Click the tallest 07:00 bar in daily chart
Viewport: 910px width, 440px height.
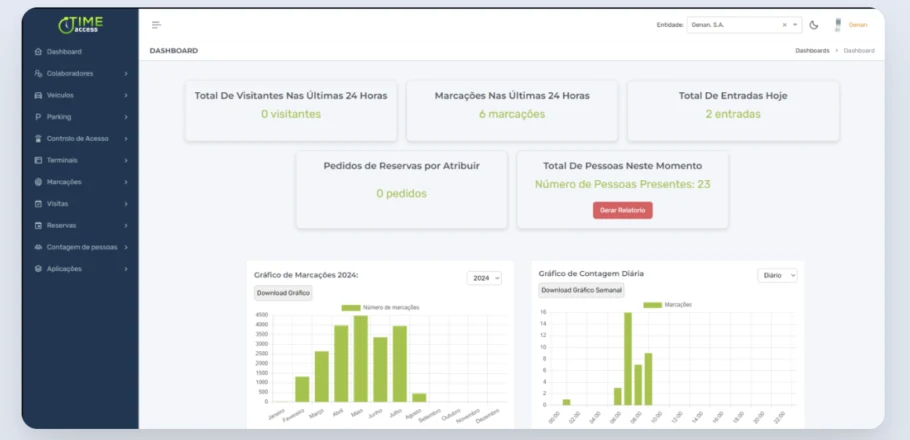tap(628, 359)
